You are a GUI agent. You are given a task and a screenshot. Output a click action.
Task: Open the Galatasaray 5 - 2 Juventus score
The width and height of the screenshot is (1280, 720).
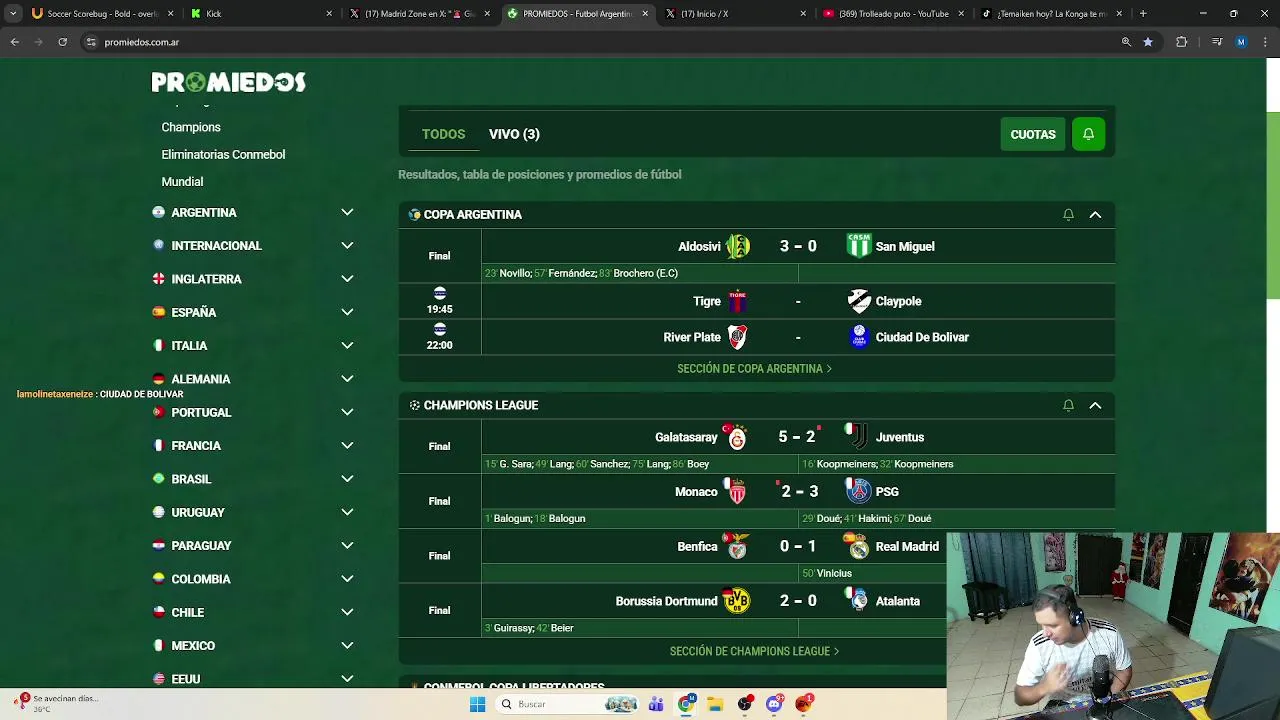click(x=797, y=437)
